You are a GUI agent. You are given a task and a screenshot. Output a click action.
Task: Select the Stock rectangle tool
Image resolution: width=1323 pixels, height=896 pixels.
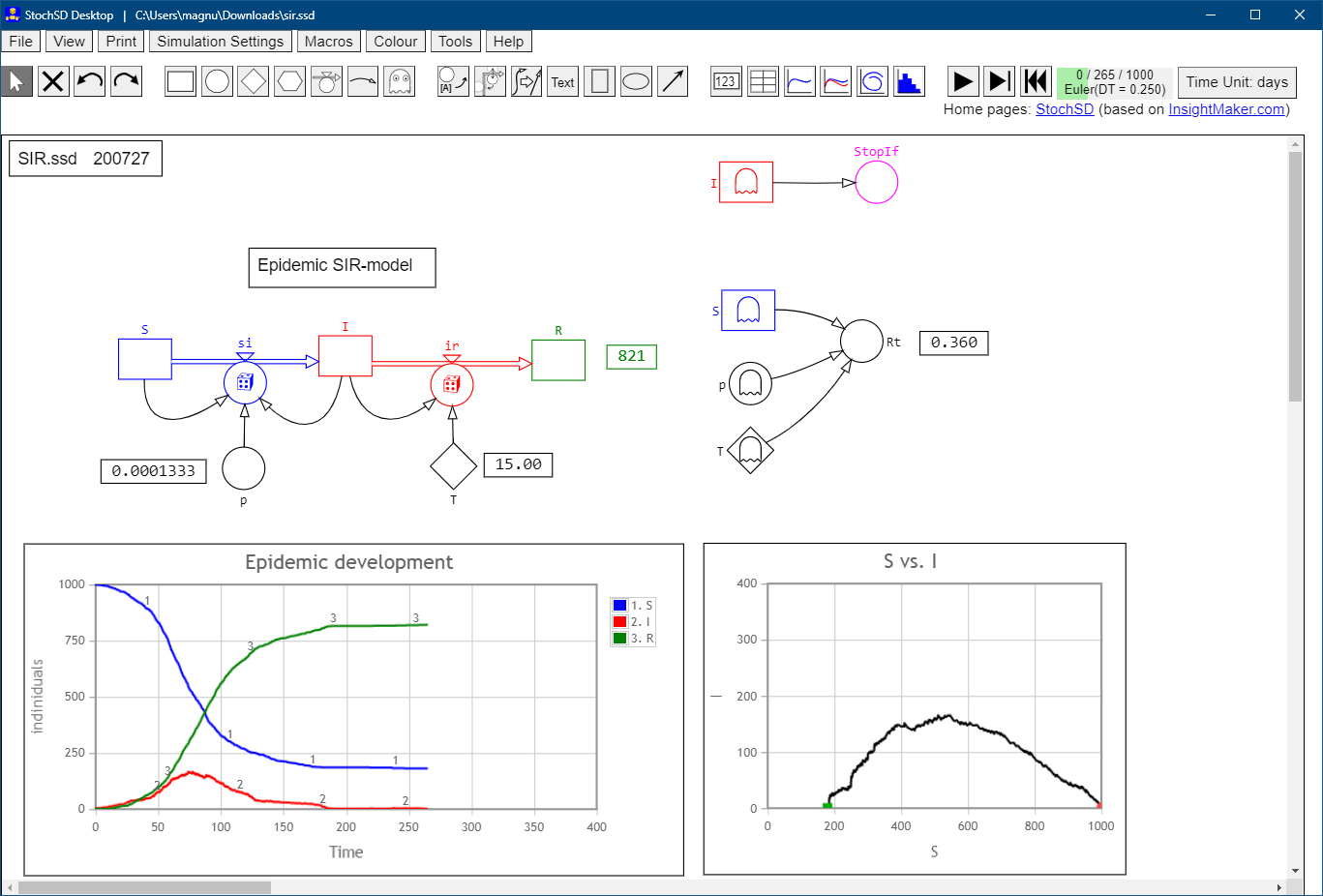(x=181, y=82)
